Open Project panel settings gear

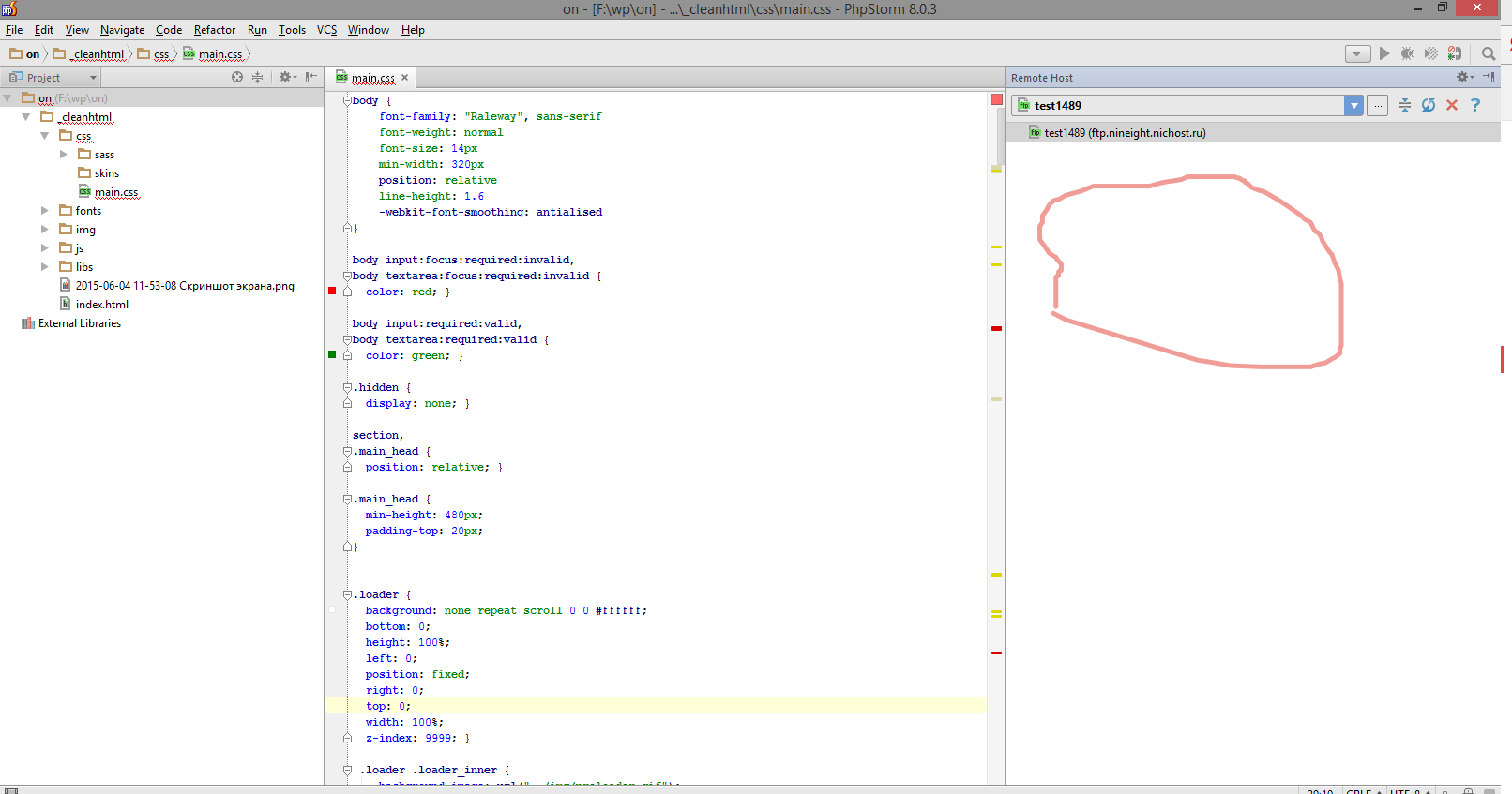[x=286, y=78]
